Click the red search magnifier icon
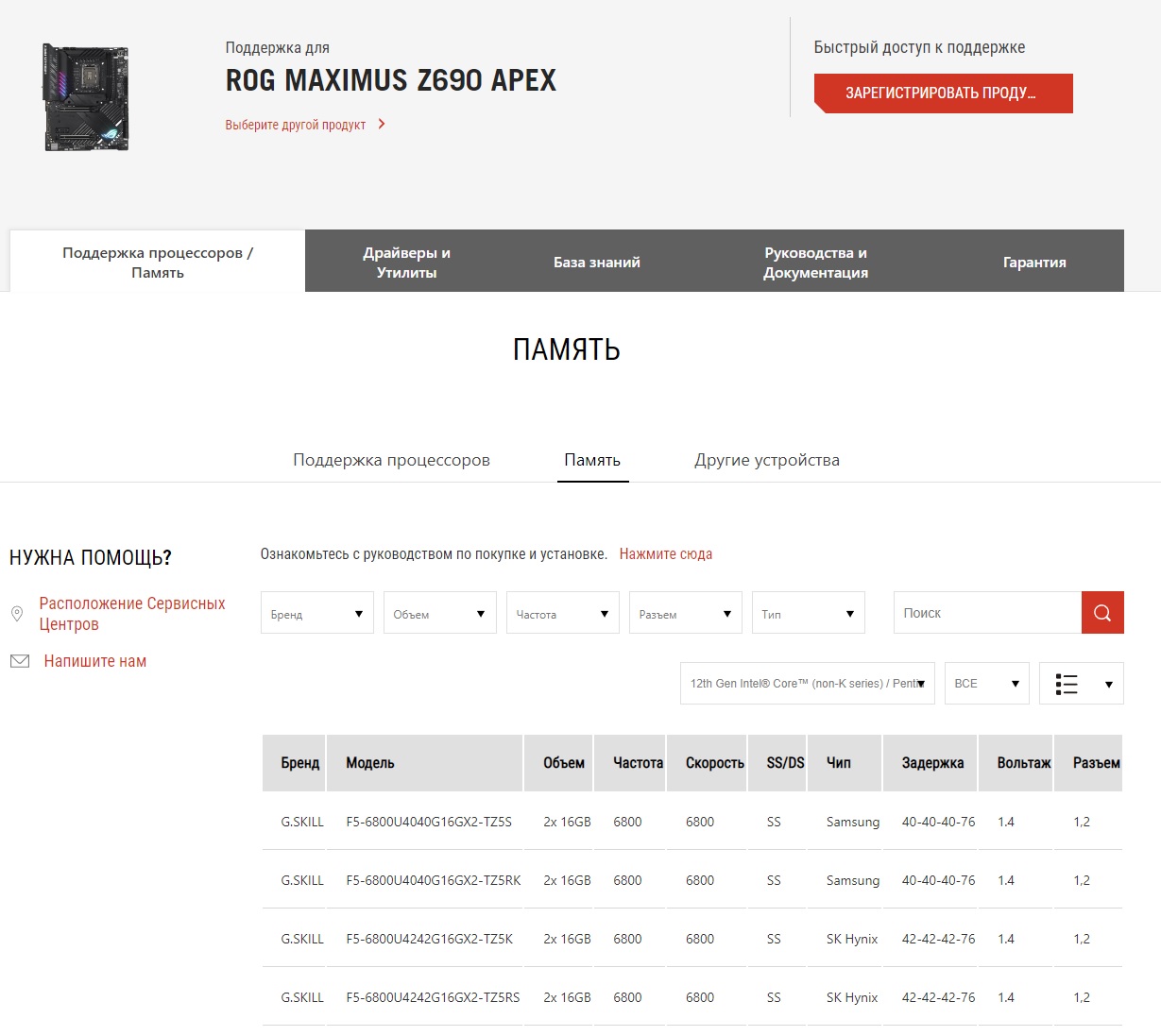The image size is (1161, 1036). [x=1102, y=613]
